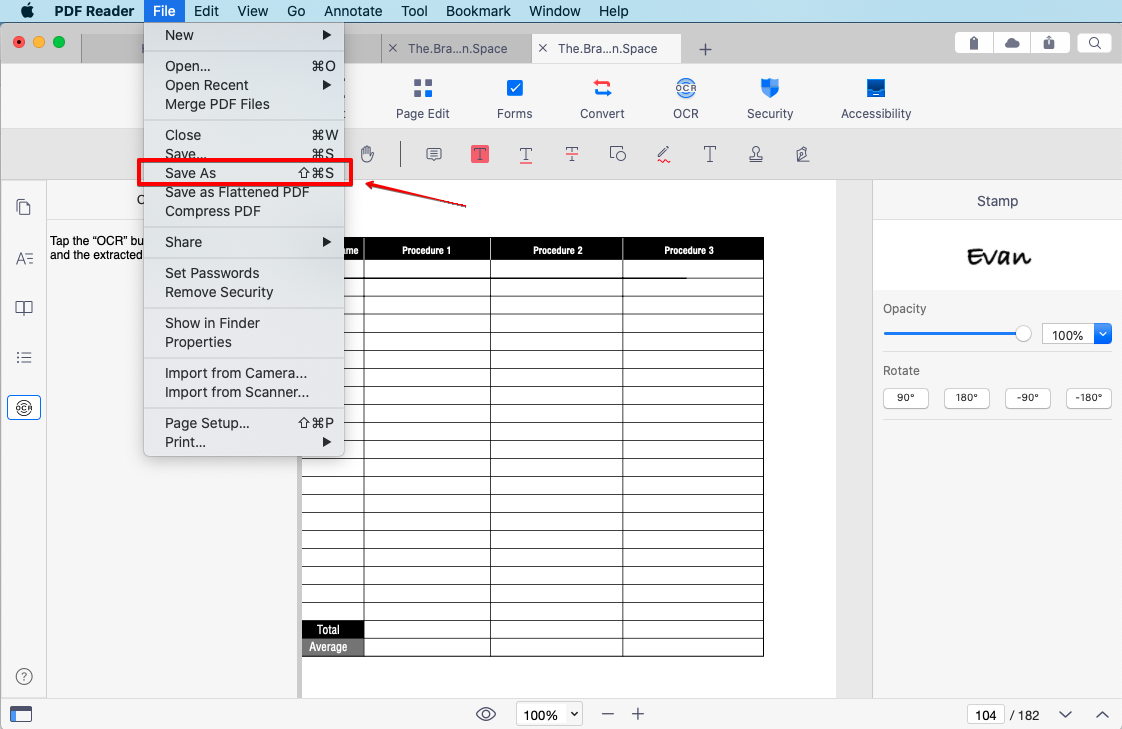
Task: Select the shapes annotation tool
Action: (x=618, y=154)
